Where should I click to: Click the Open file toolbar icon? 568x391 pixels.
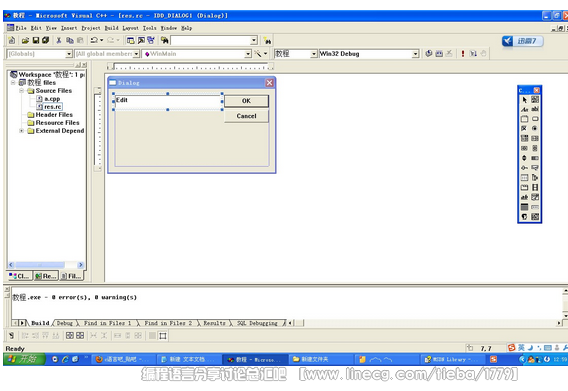pyautogui.click(x=25, y=40)
